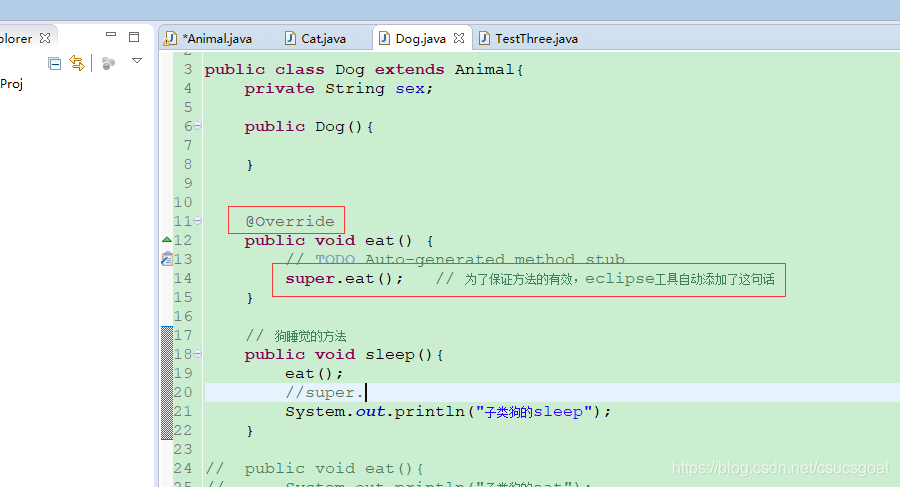The width and height of the screenshot is (900, 487).
Task: Click line number 16 in the gutter
Action: (x=183, y=316)
